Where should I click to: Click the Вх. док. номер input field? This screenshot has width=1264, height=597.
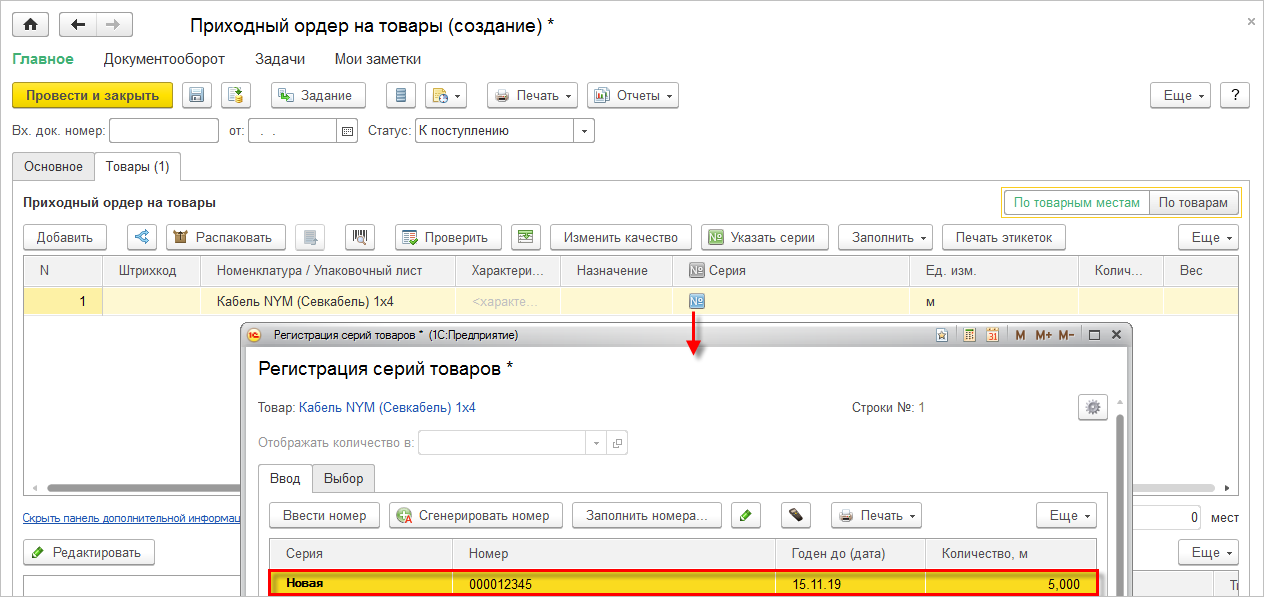coord(163,131)
